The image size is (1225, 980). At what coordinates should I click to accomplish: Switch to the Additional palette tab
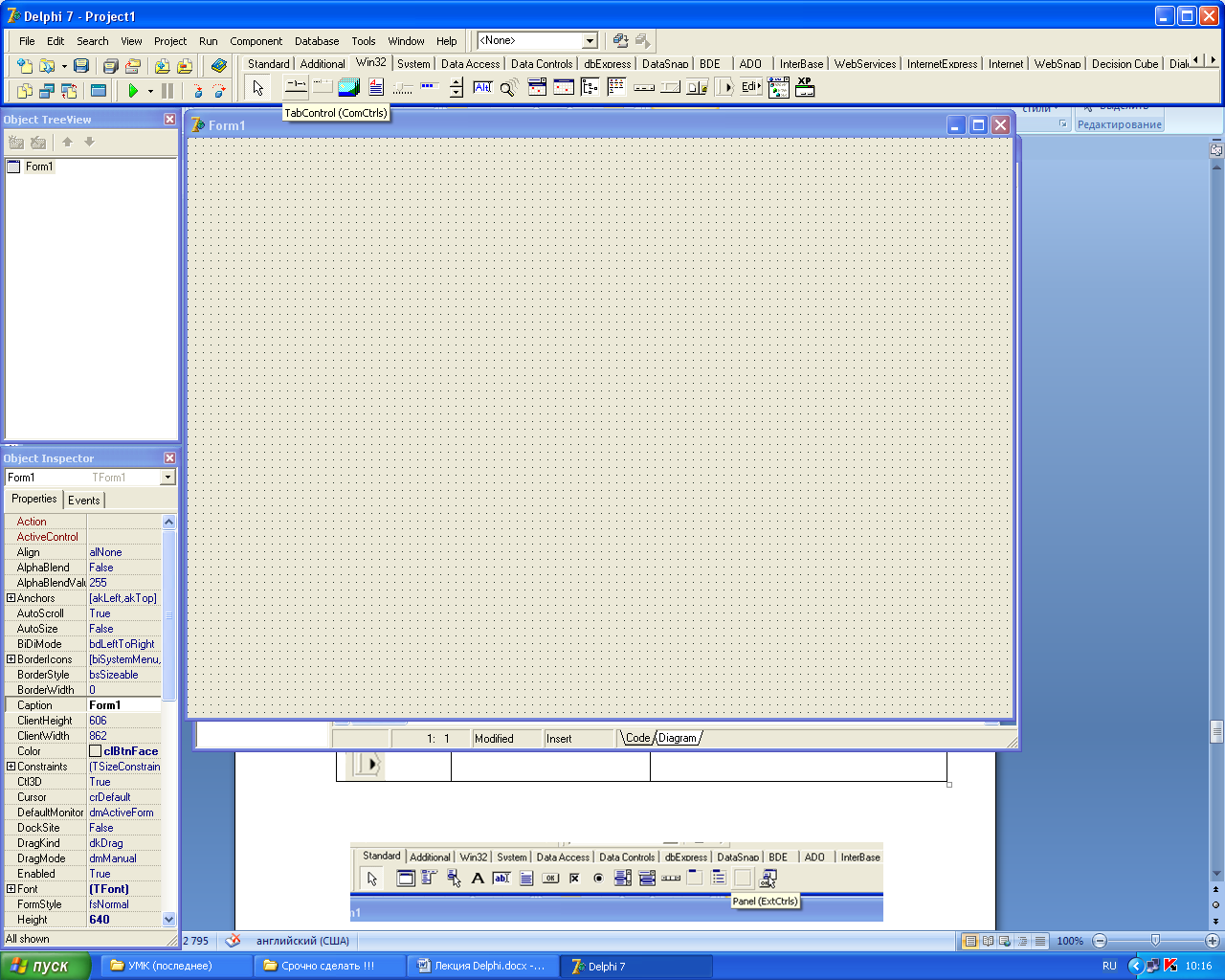pyautogui.click(x=323, y=64)
